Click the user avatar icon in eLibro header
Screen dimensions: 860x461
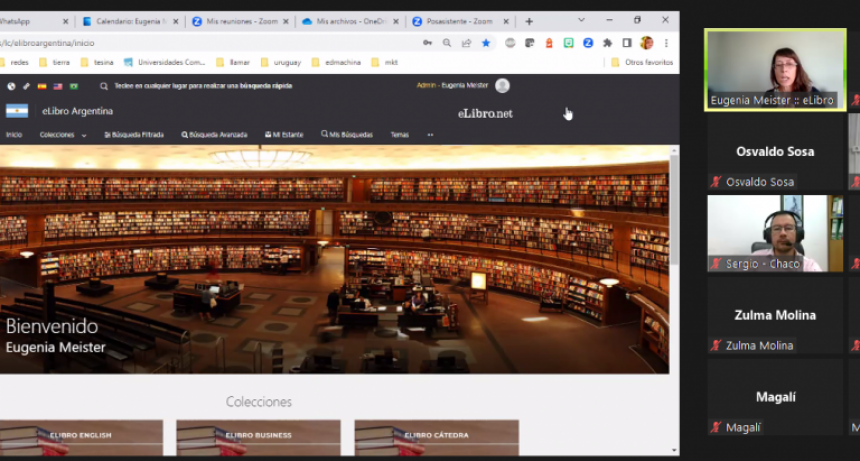click(502, 86)
